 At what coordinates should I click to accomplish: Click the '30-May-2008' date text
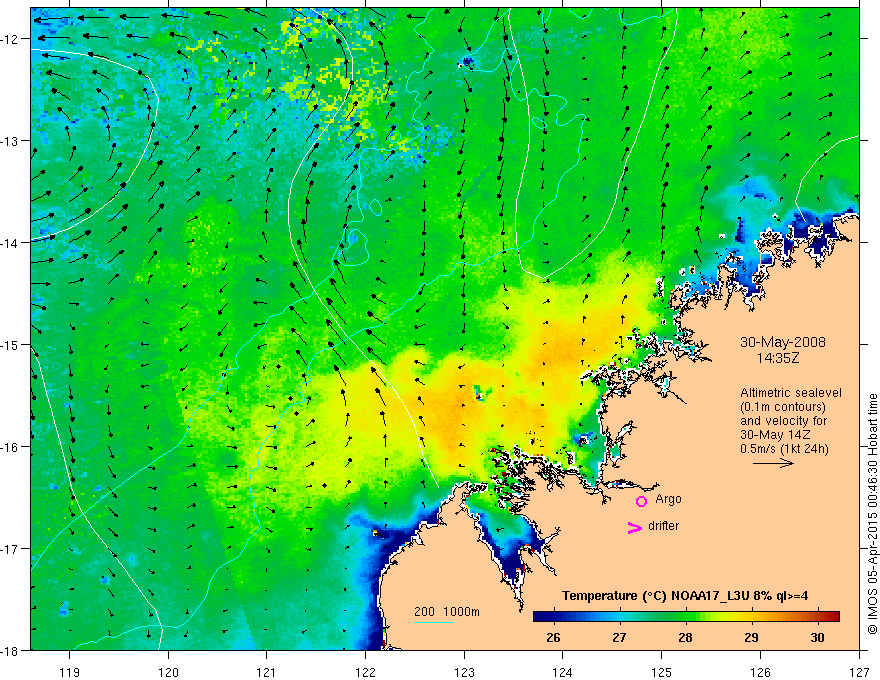coord(783,342)
